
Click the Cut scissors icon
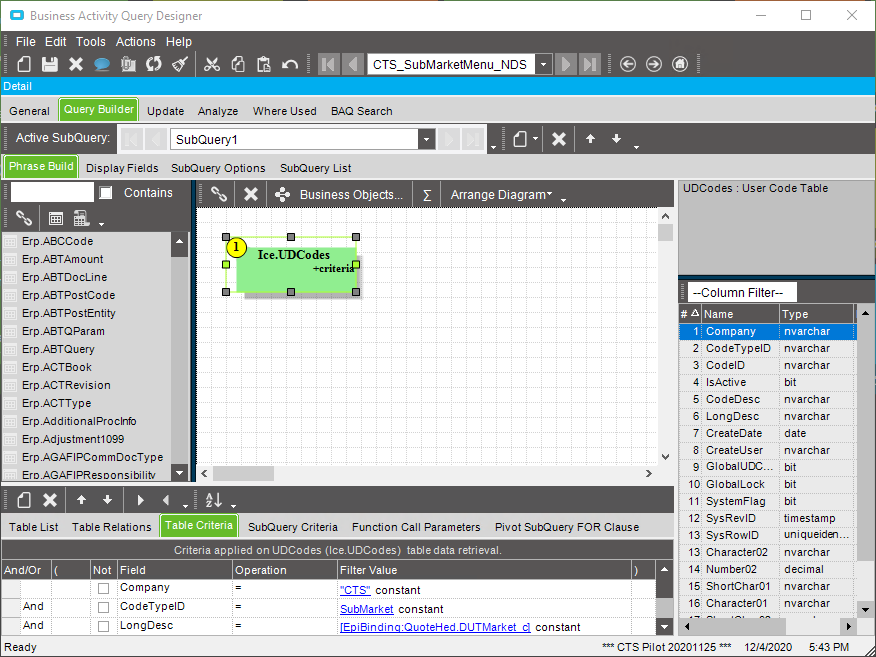click(212, 65)
